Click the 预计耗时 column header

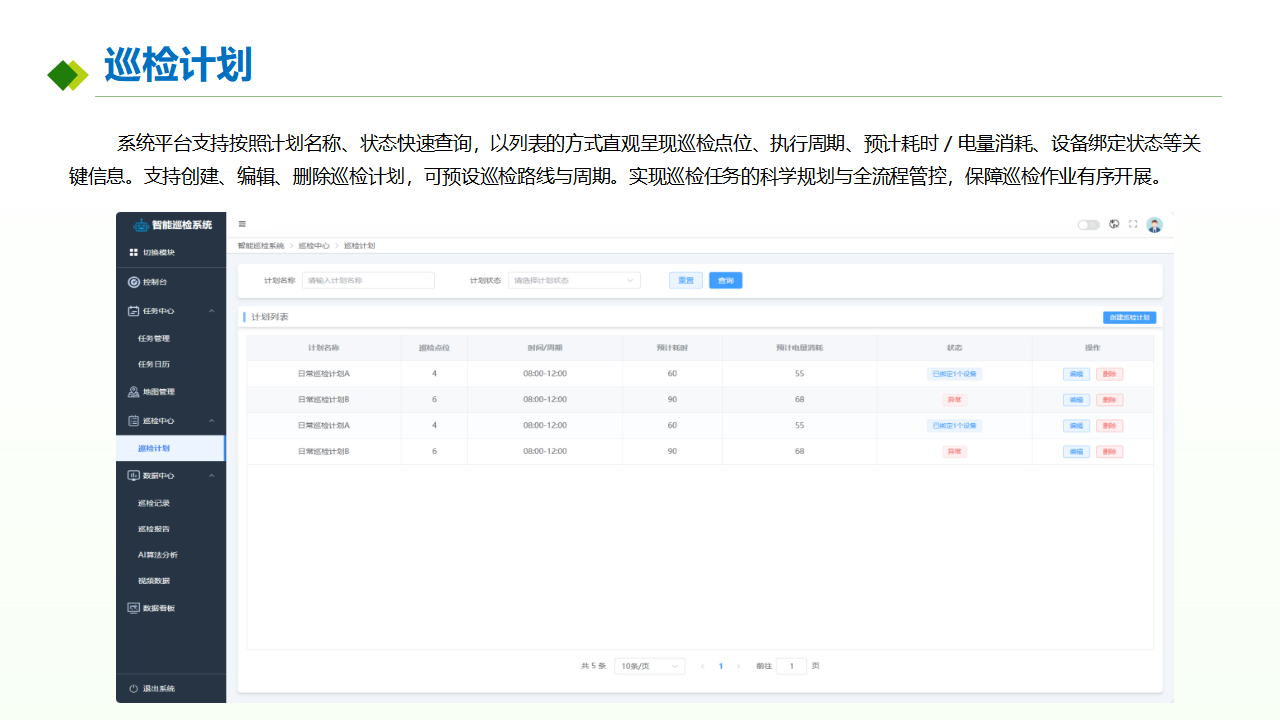672,348
